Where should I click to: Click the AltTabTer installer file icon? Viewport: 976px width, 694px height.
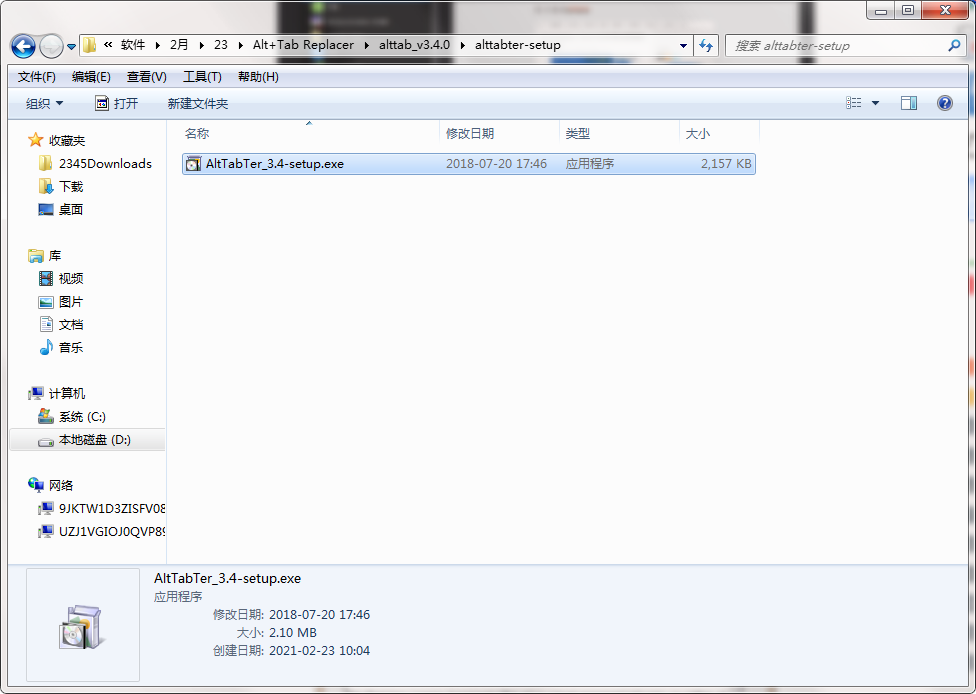(x=194, y=164)
